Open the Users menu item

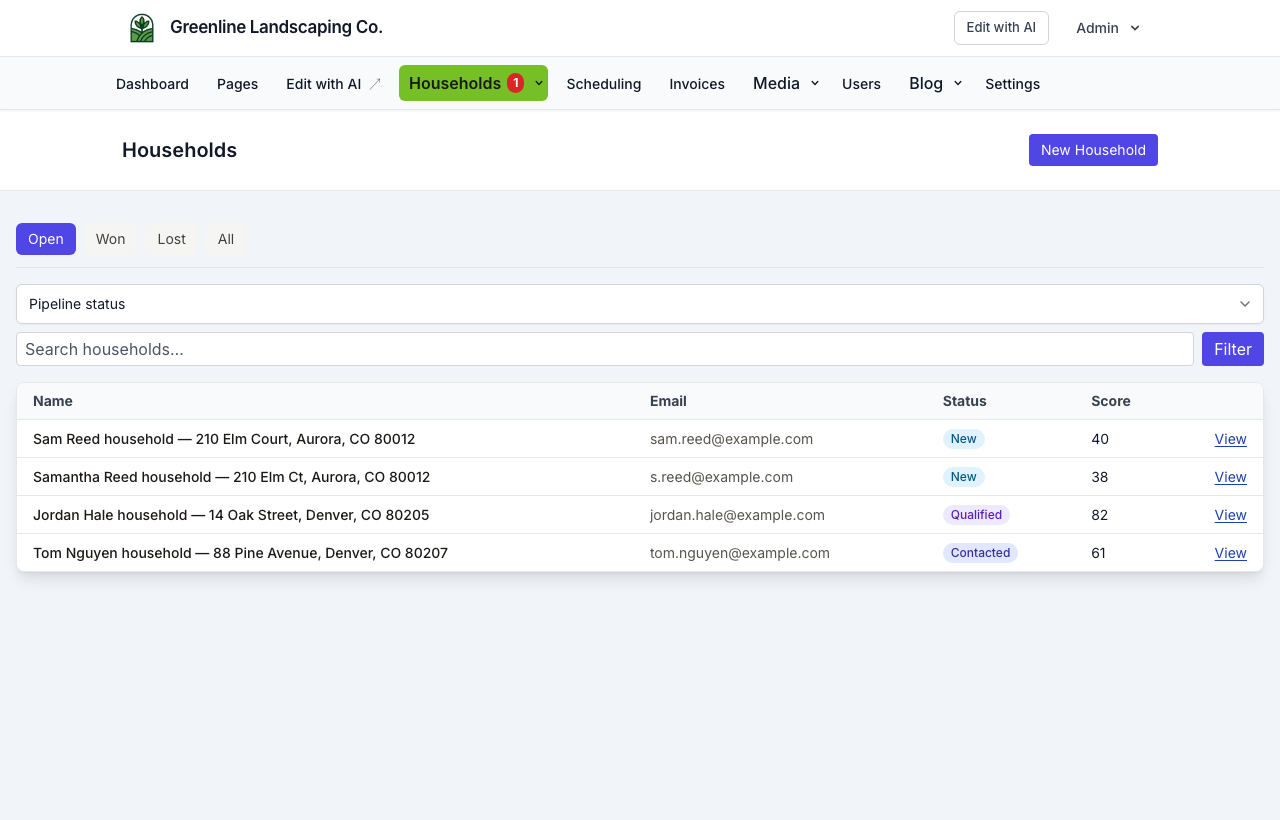point(861,84)
